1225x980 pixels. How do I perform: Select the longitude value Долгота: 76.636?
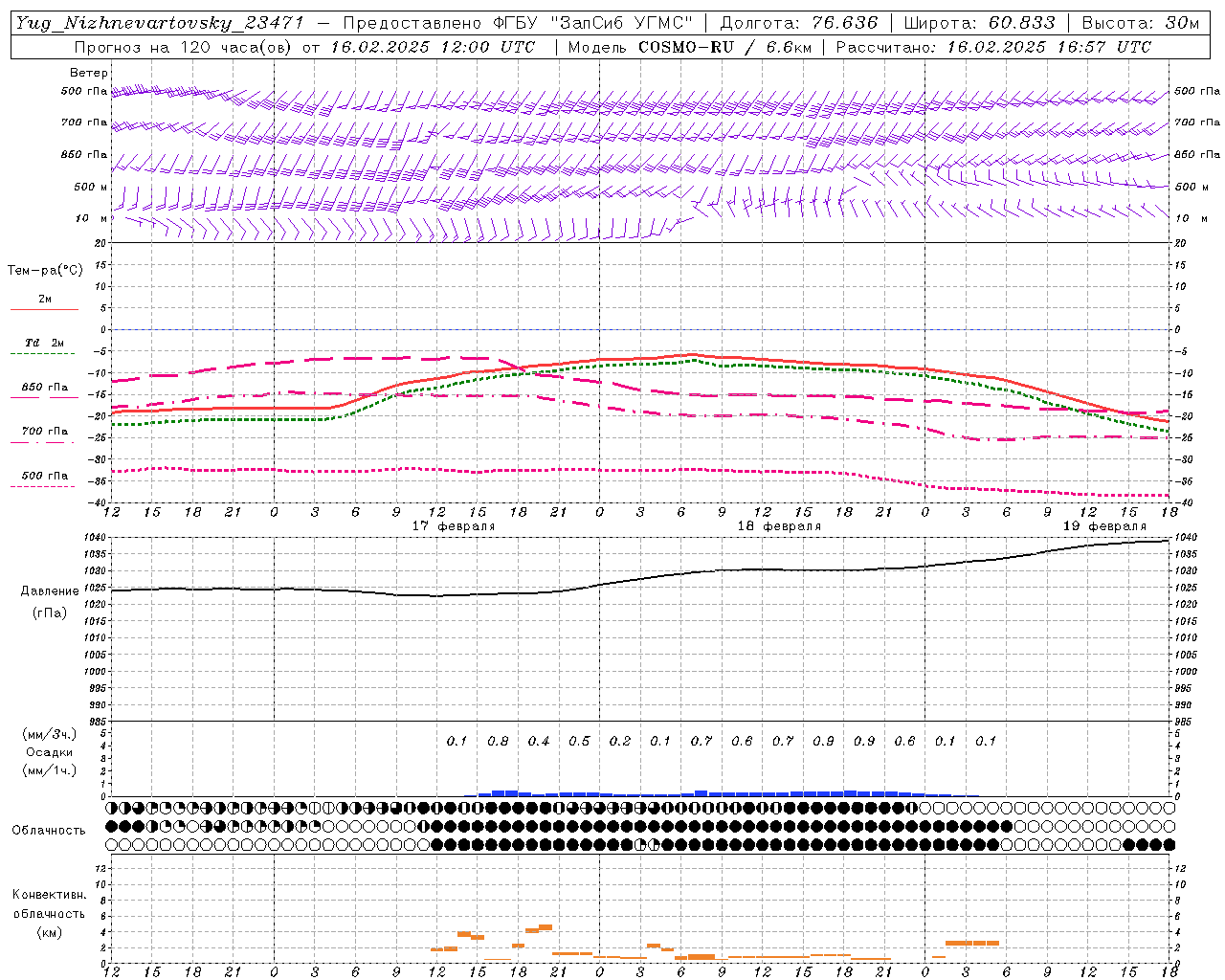point(798,23)
